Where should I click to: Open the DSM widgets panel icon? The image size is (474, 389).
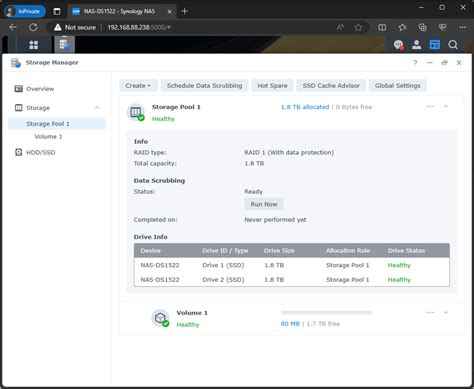pos(435,45)
